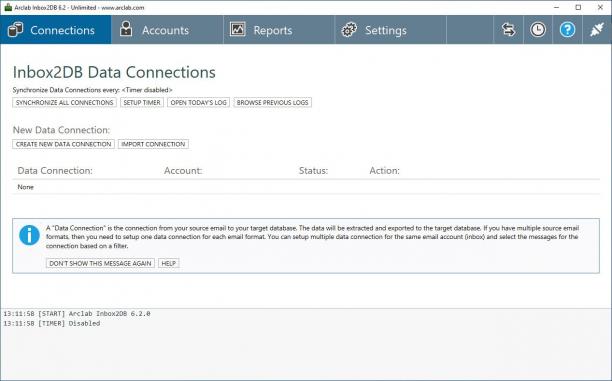This screenshot has width=612, height=381.
Task: Open the Reports tab
Action: 279,30
